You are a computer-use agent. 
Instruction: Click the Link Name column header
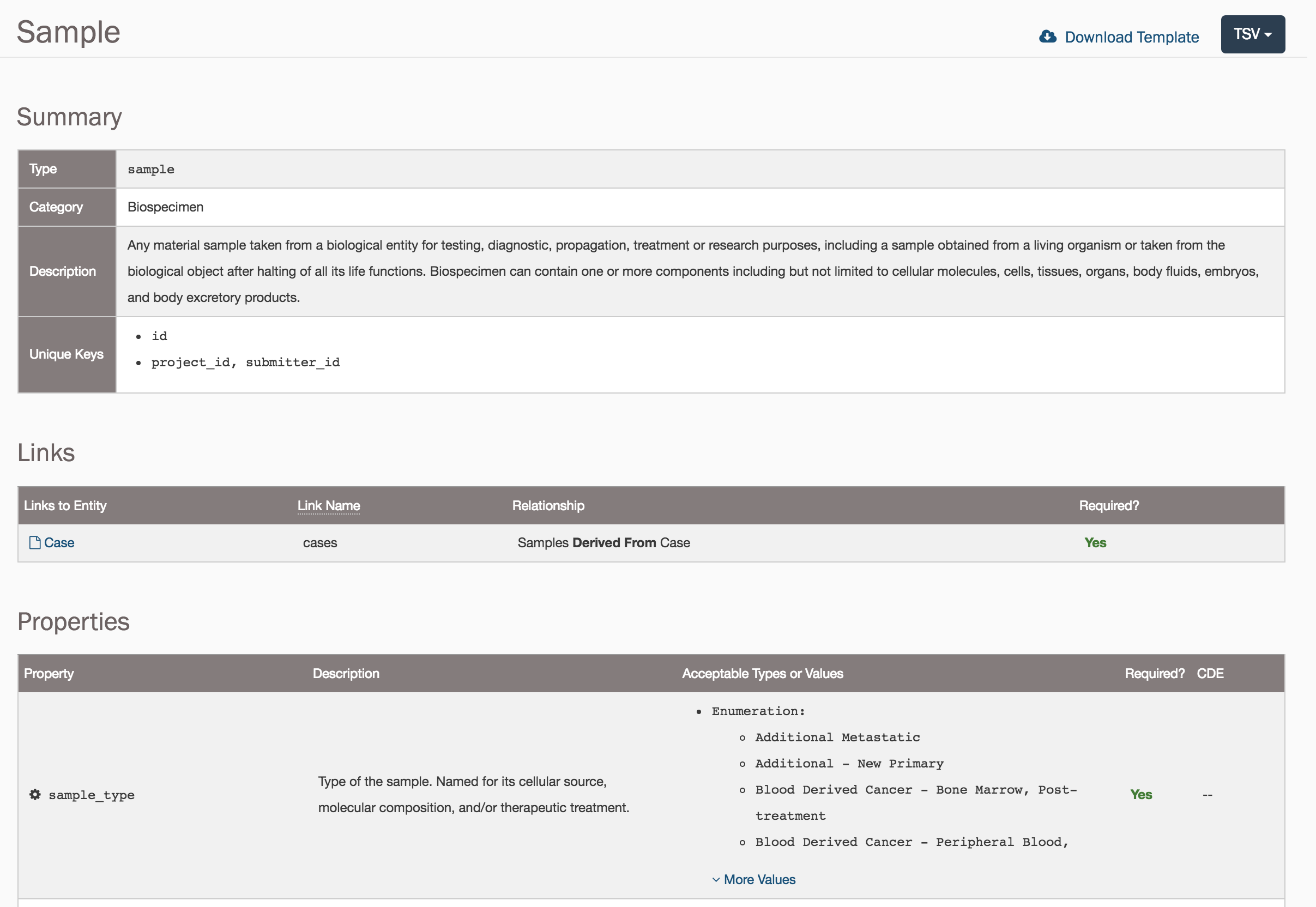[x=328, y=505]
